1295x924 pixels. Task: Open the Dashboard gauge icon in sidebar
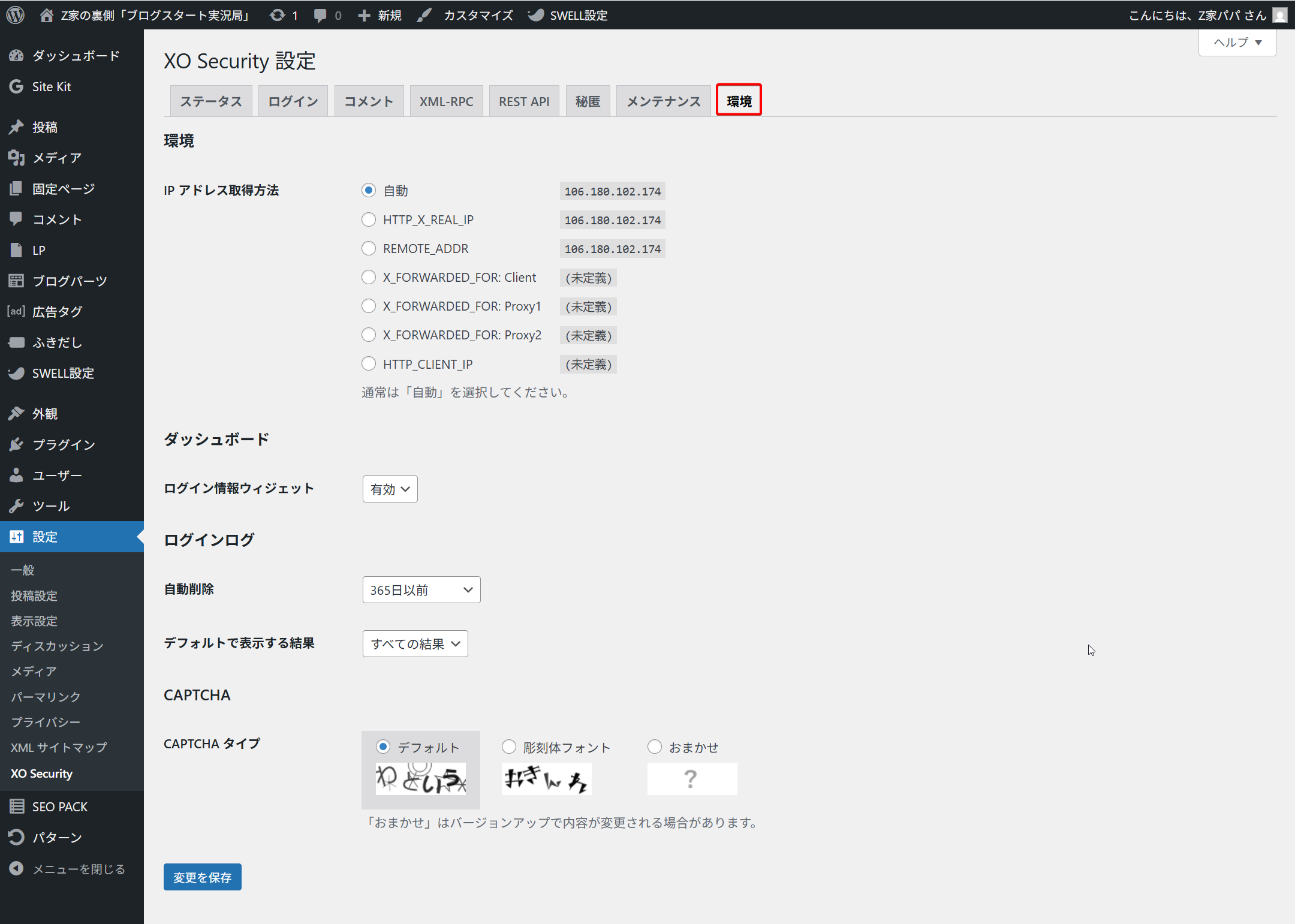(16, 56)
